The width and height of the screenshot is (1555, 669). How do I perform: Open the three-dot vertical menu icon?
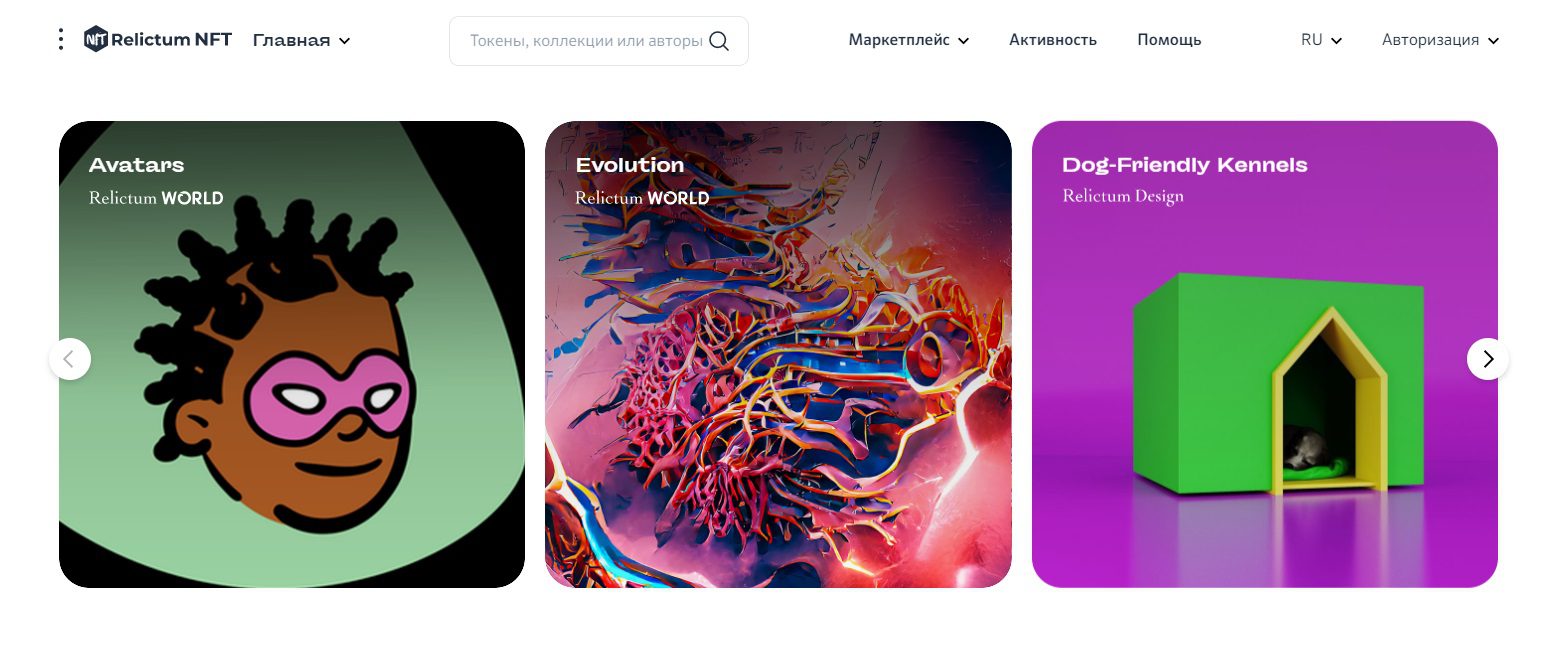[61, 40]
